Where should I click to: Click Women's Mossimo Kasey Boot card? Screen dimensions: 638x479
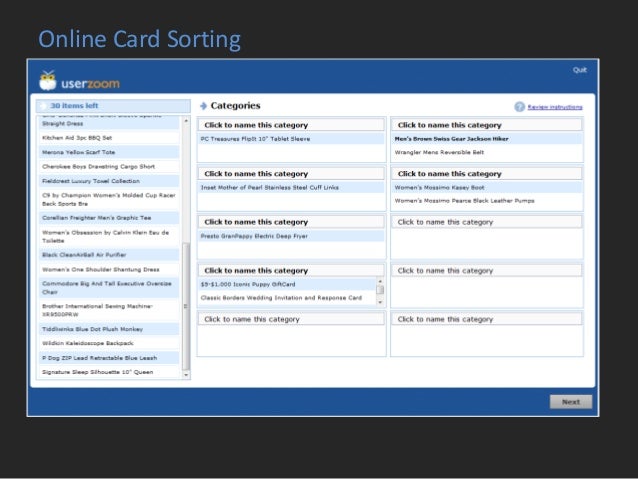[487, 188]
